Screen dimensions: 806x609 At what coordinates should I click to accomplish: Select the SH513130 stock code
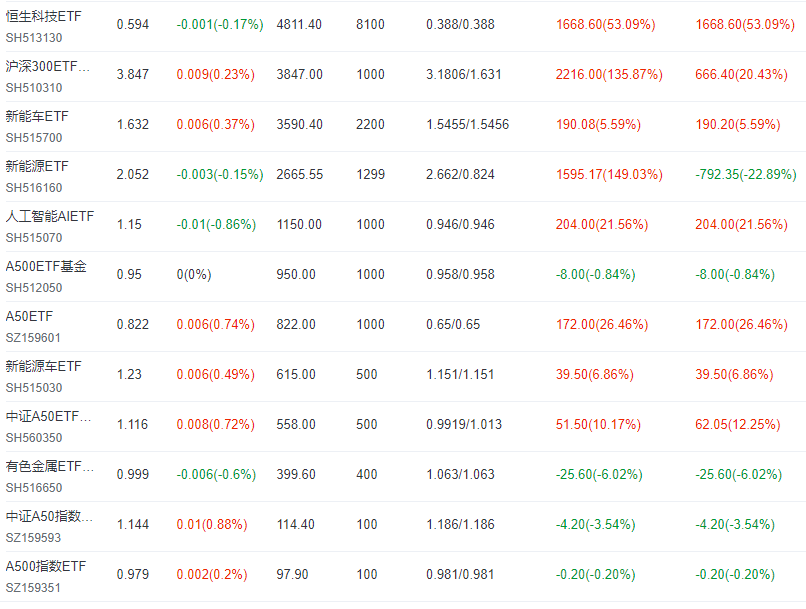[34, 38]
